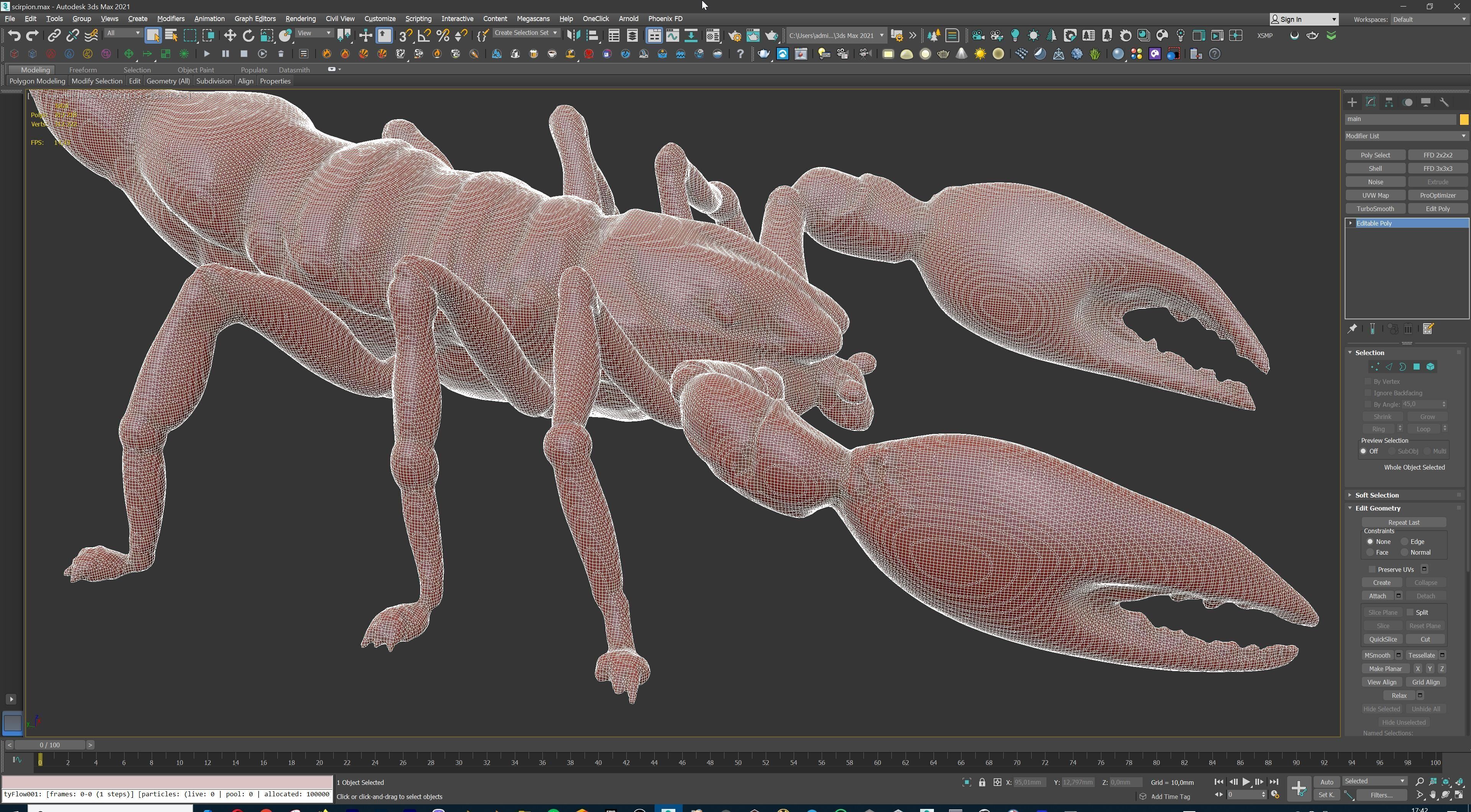The width and height of the screenshot is (1471, 812).
Task: Enable By Angle checkbox
Action: [x=1368, y=404]
